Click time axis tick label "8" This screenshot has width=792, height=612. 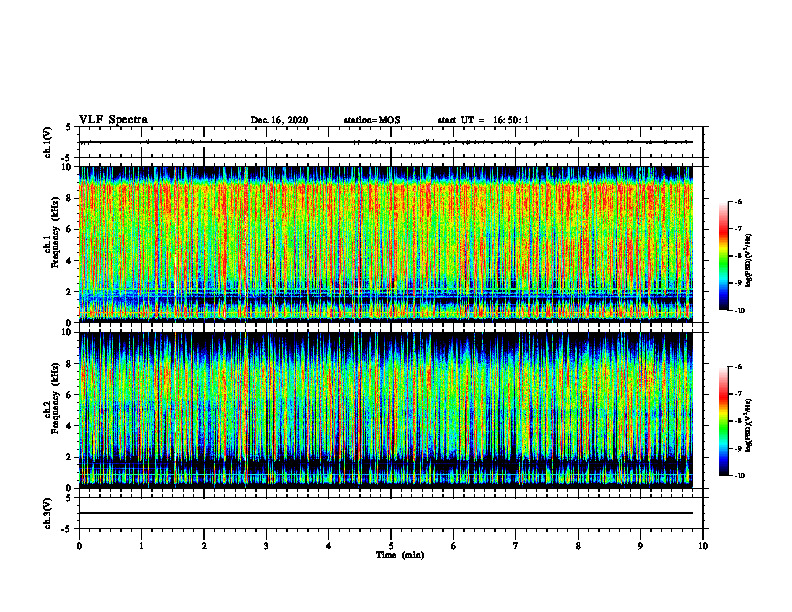click(x=578, y=546)
